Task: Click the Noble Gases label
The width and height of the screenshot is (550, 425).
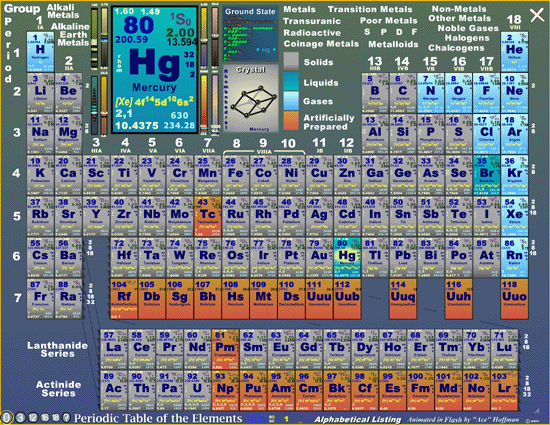Action: click(x=468, y=28)
